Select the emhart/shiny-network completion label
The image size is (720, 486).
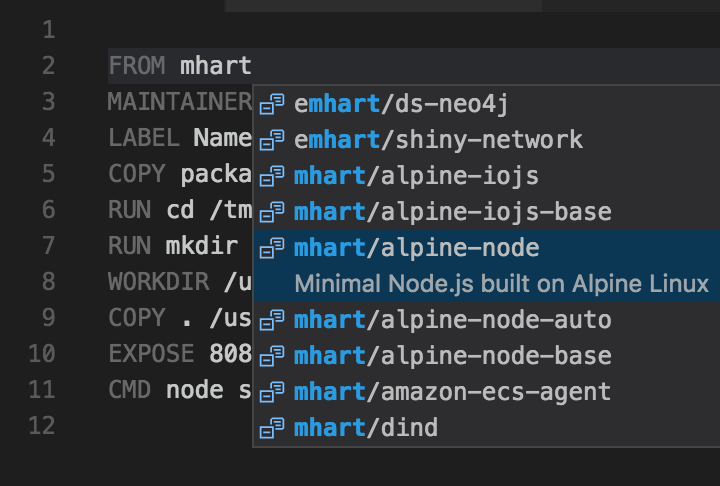pyautogui.click(x=438, y=139)
